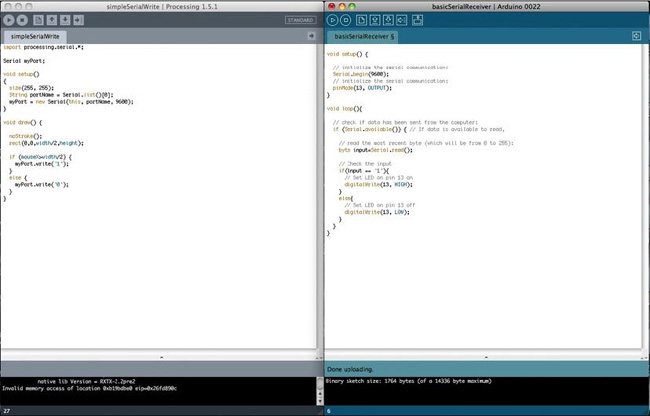Click the Processing console scrollbar

[320, 390]
